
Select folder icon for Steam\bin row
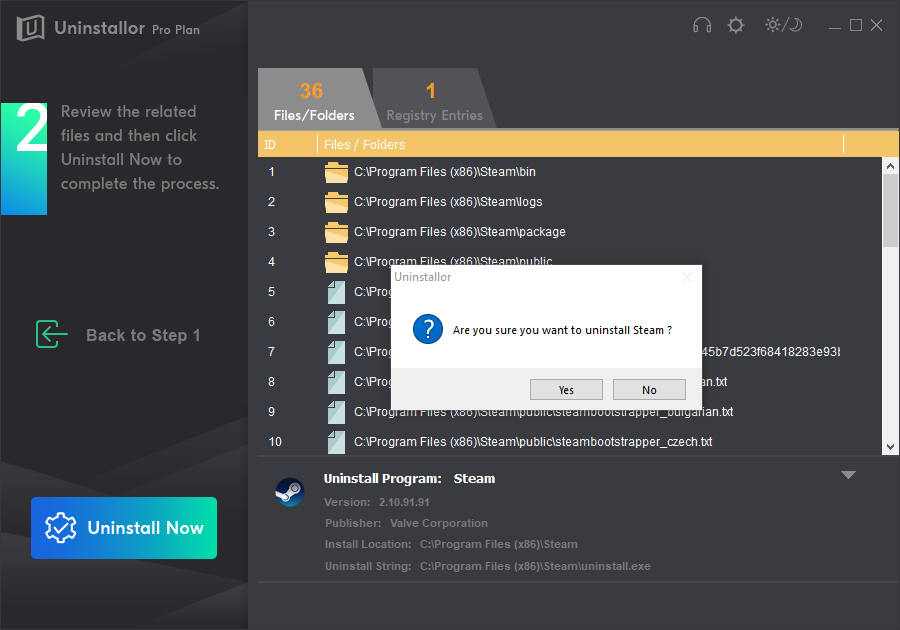[336, 172]
